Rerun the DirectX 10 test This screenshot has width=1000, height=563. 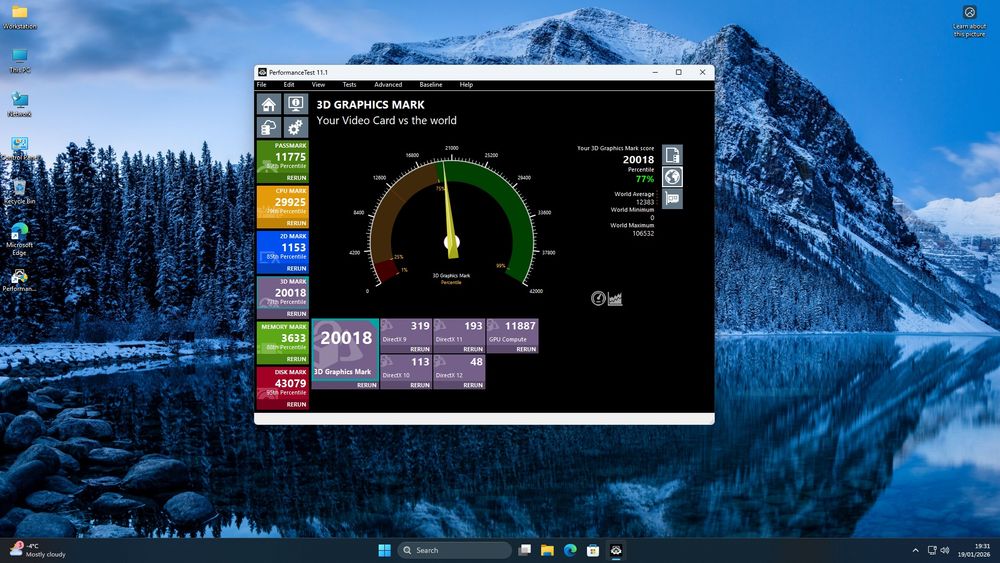420,385
